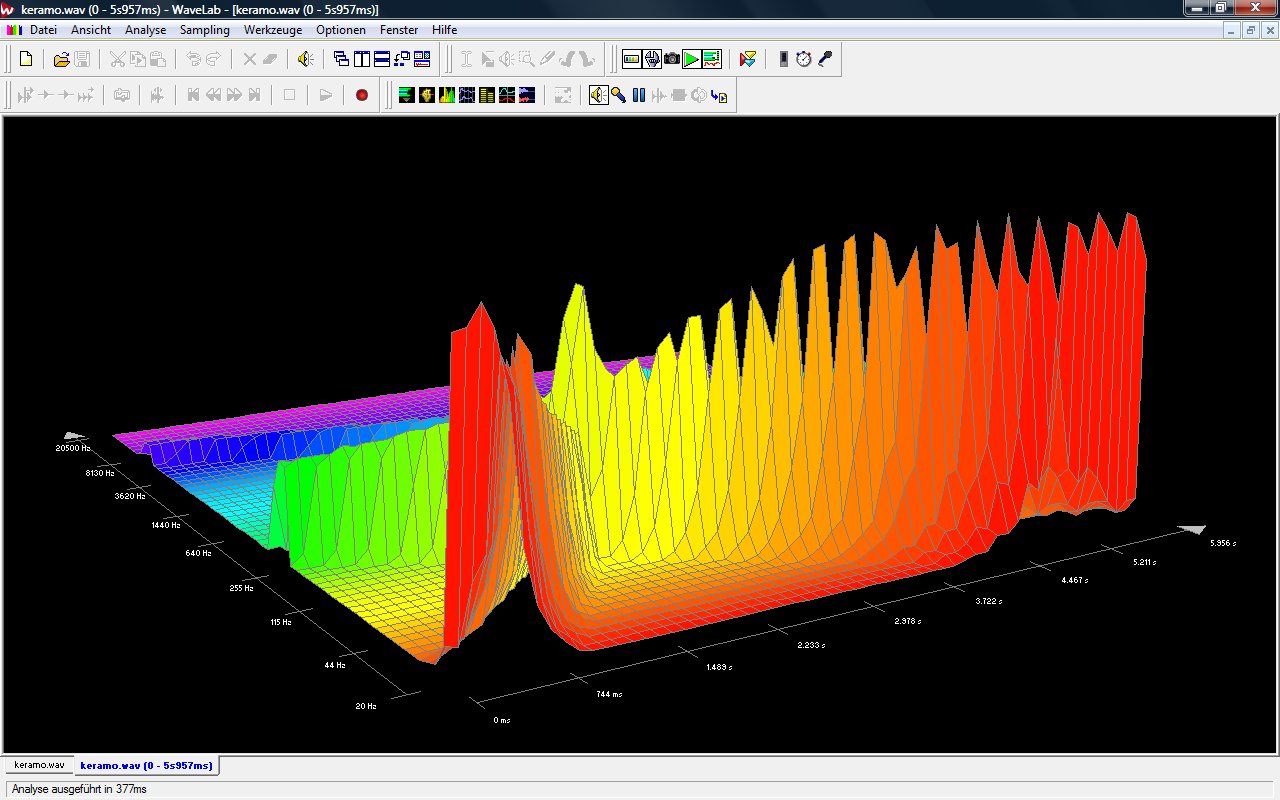Open the Hilfe menu
The image size is (1280, 800).
(x=444, y=30)
